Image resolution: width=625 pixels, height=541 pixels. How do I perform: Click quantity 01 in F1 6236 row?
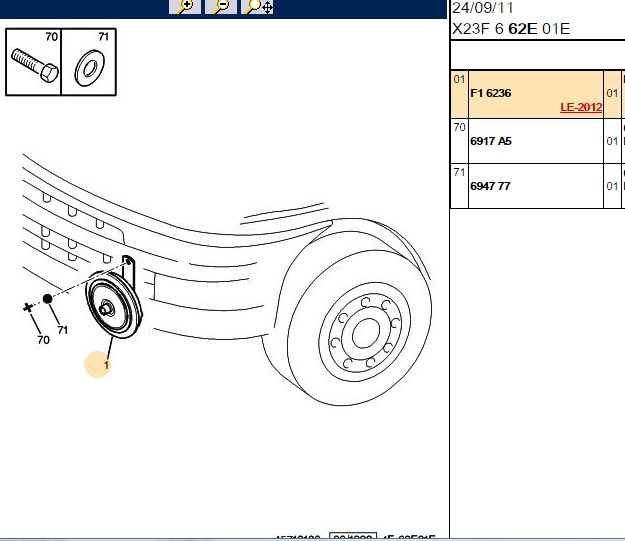[x=612, y=93]
